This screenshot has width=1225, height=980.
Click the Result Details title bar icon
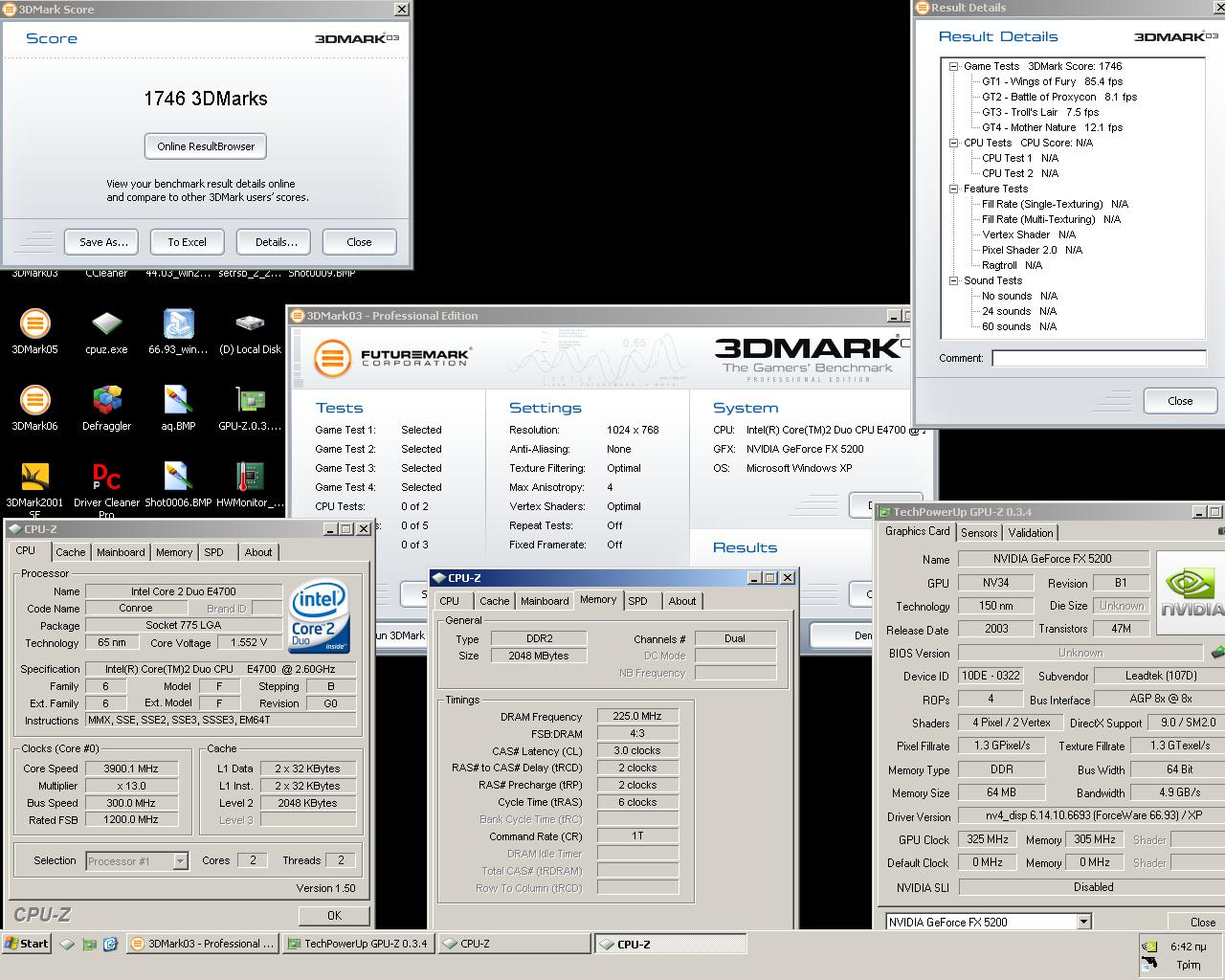(x=924, y=8)
